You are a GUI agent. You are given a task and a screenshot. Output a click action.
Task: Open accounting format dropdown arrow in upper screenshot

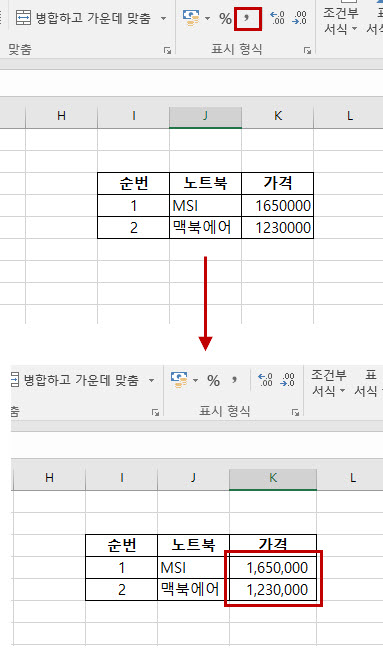point(207,19)
